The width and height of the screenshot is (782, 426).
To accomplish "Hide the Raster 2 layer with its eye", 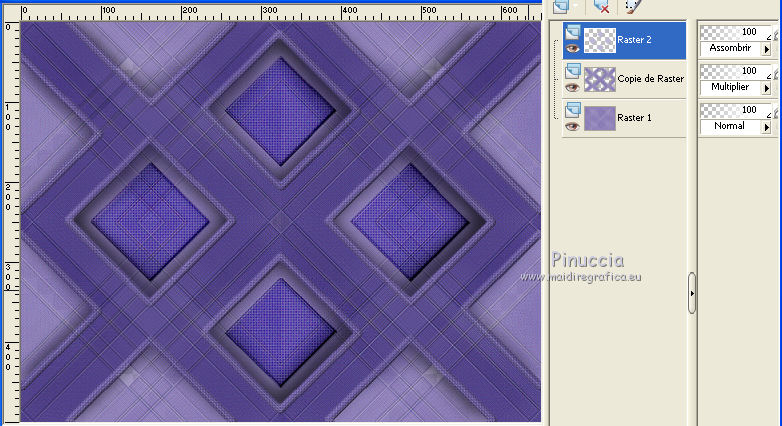I will (x=572, y=48).
